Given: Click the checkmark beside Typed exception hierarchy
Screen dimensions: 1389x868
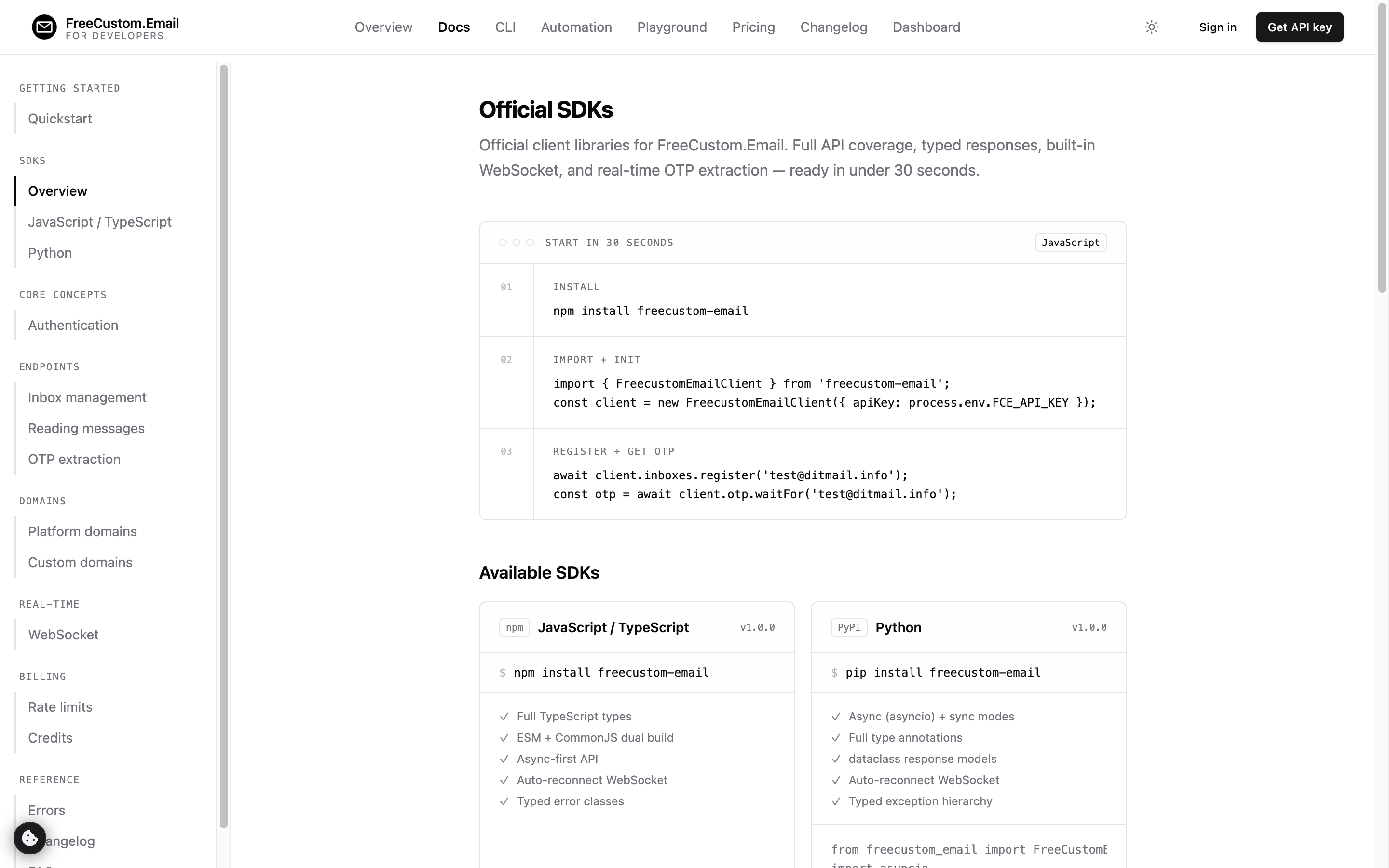Looking at the screenshot, I should (836, 801).
